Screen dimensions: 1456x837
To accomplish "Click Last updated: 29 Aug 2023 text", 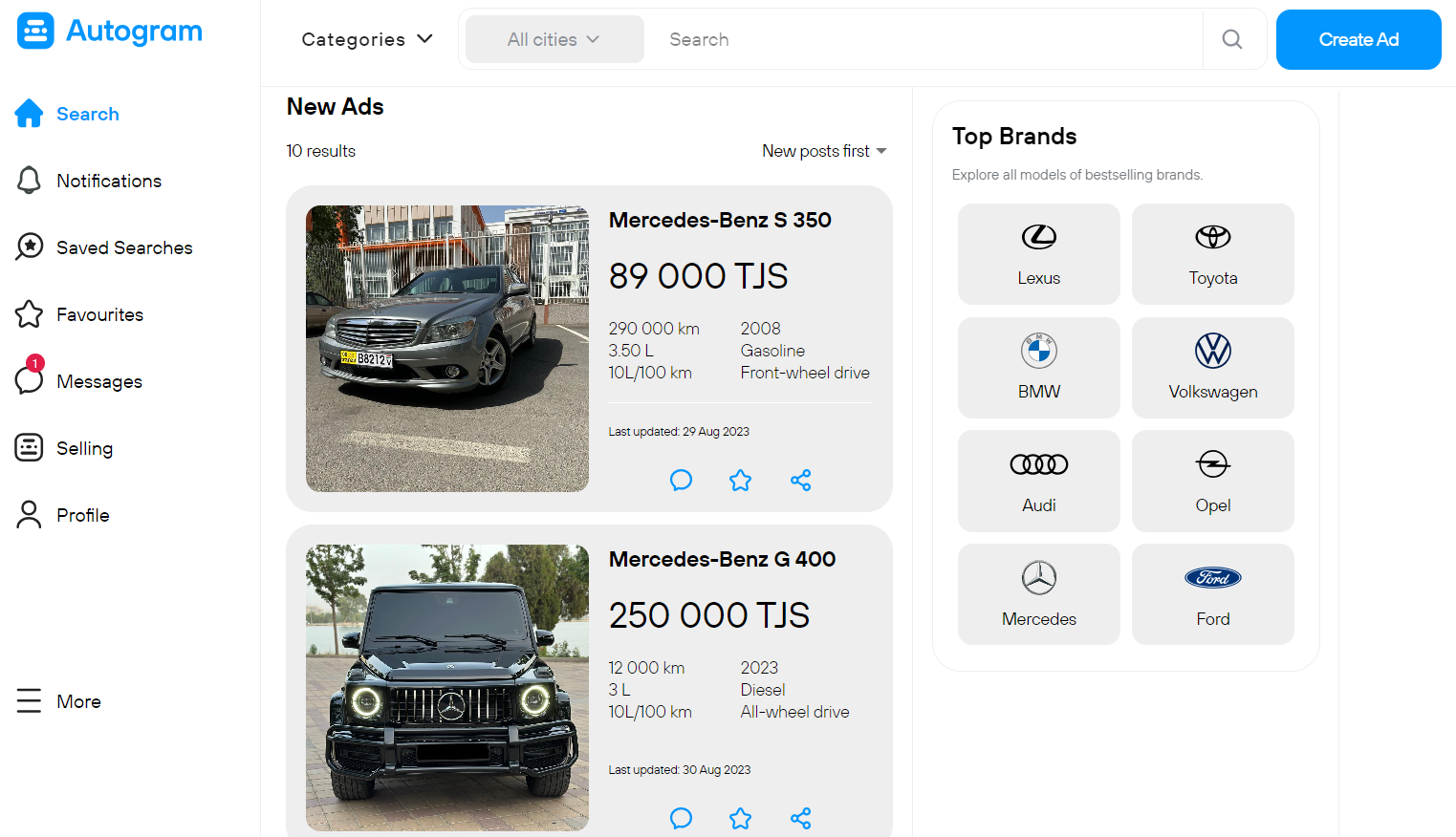I will click(679, 432).
